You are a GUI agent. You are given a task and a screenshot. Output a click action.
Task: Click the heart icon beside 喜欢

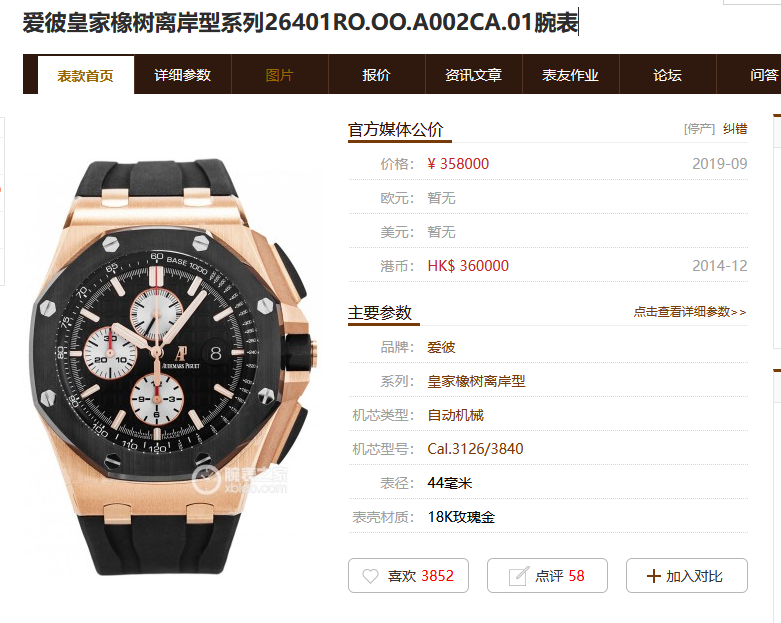click(x=370, y=576)
